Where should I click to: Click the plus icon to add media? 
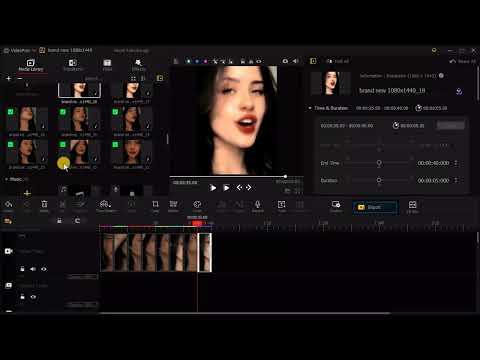pos(9,78)
